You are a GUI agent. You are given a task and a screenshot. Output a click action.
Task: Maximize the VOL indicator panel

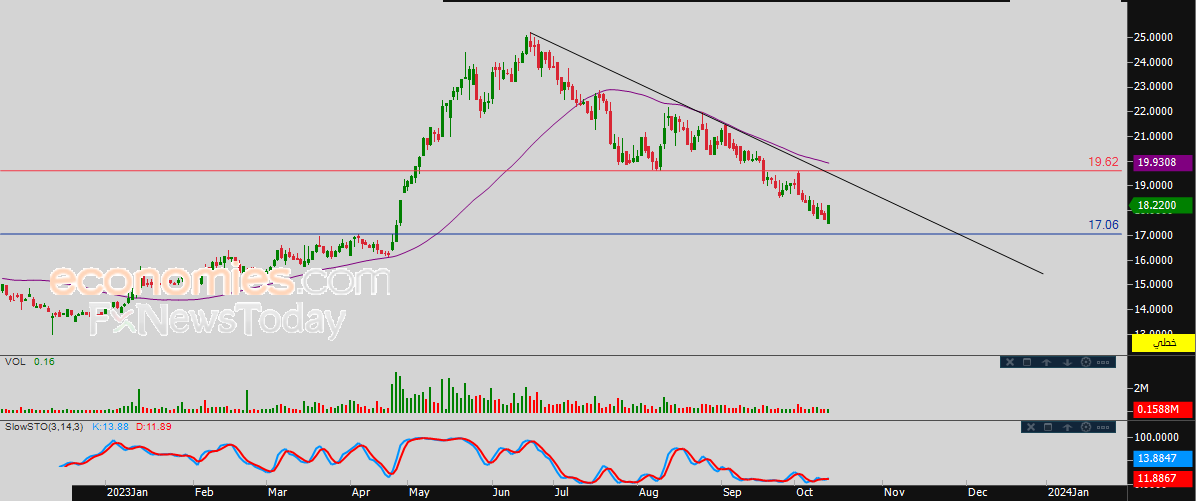1027,362
